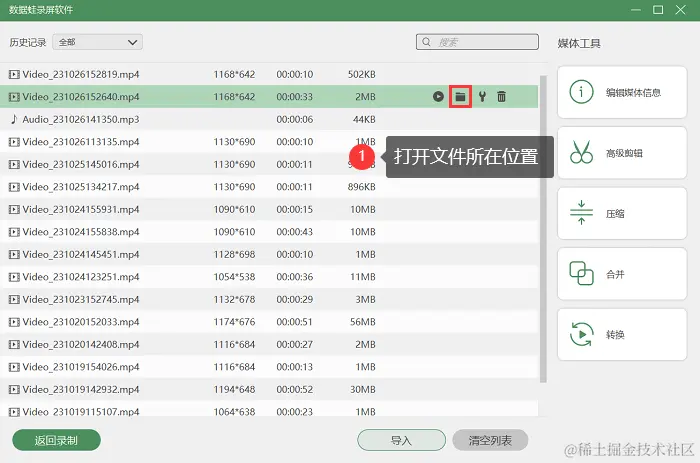This screenshot has width=700, height=463.
Task: Click duration 00:00:51 cell
Action: (295, 322)
